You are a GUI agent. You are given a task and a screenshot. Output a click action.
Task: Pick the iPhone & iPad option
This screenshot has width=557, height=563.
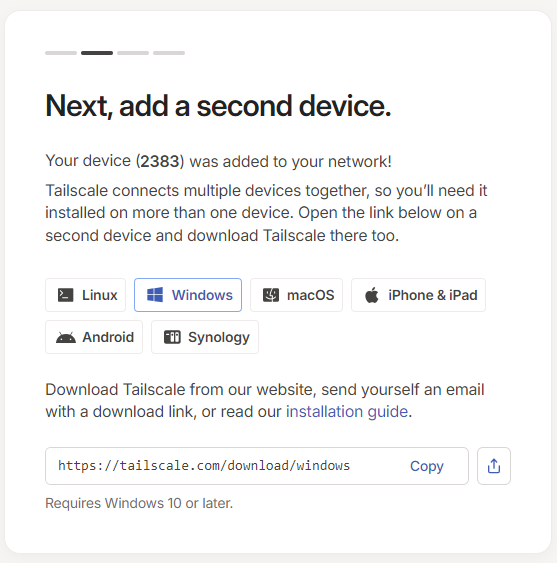[418, 295]
